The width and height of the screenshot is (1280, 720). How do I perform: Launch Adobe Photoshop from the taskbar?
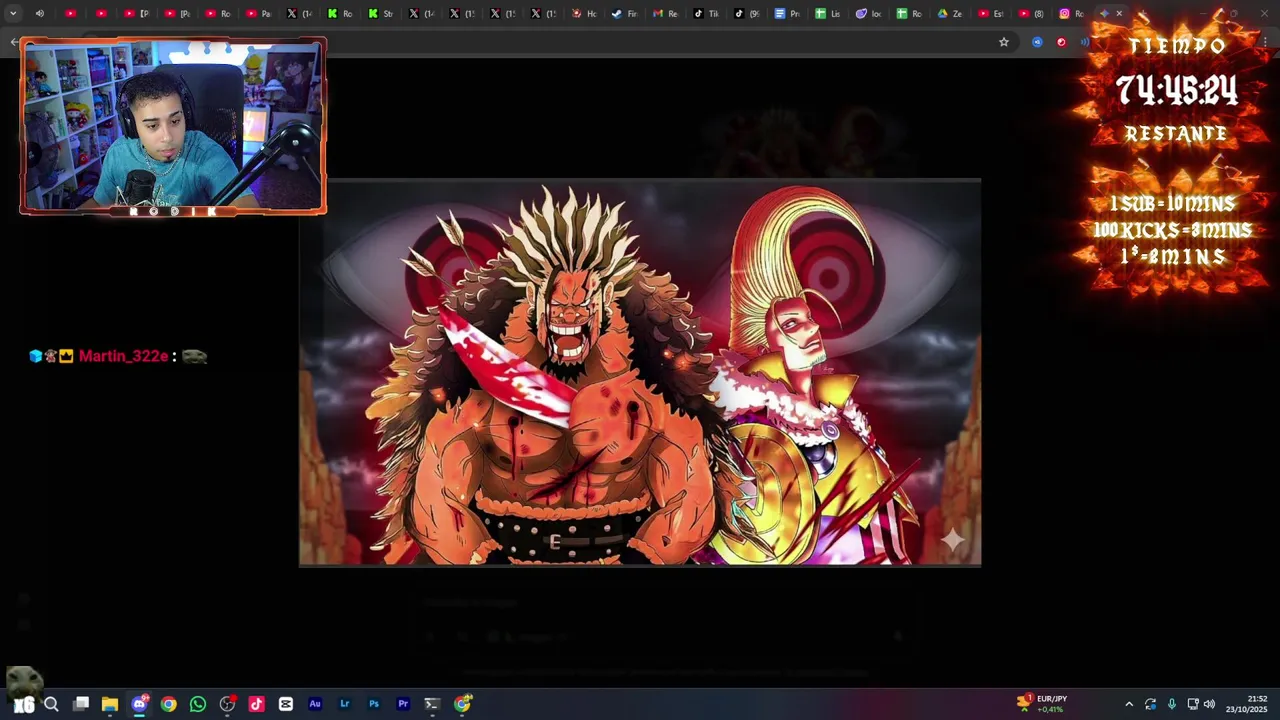pos(373,704)
